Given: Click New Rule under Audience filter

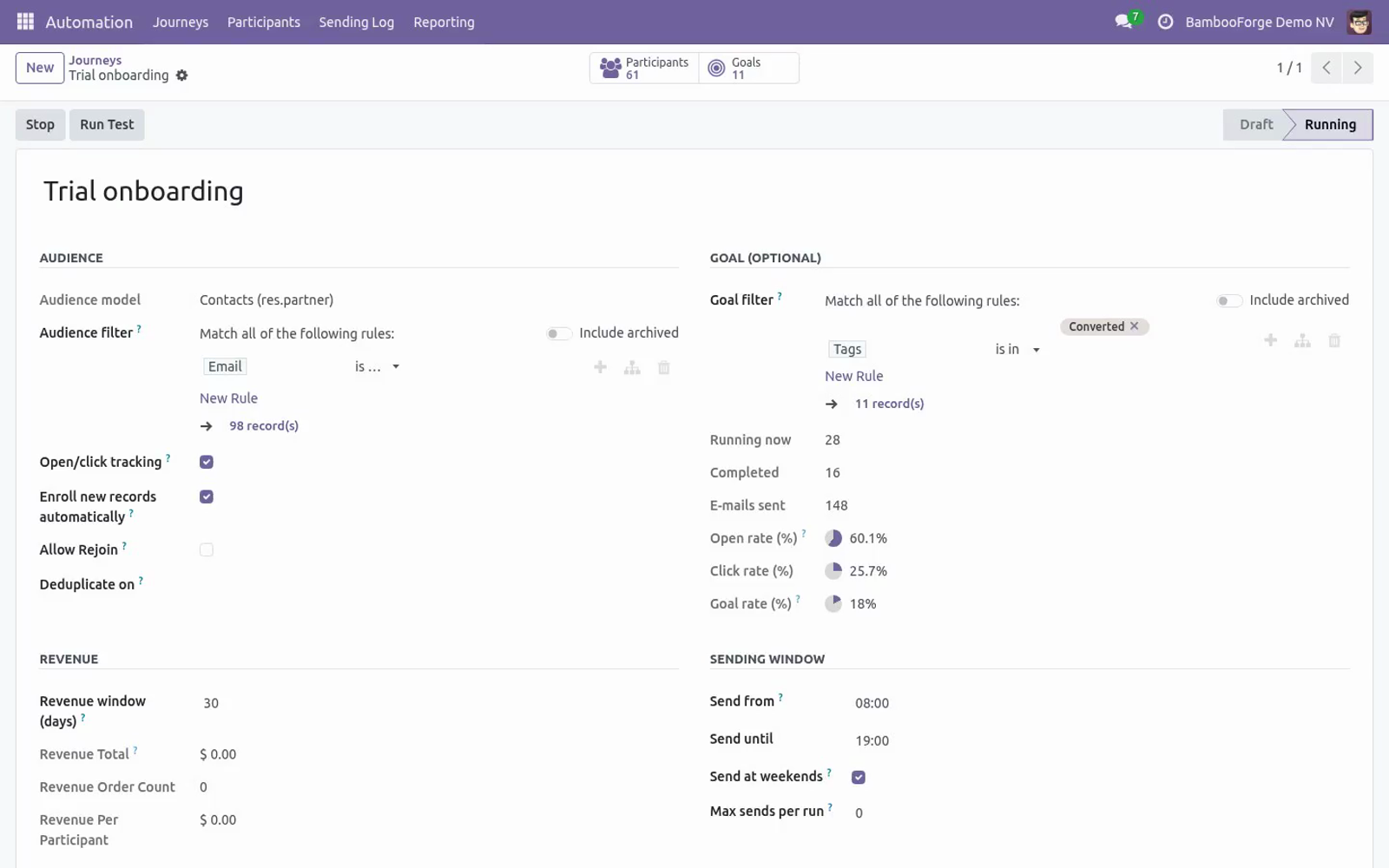Looking at the screenshot, I should [228, 398].
